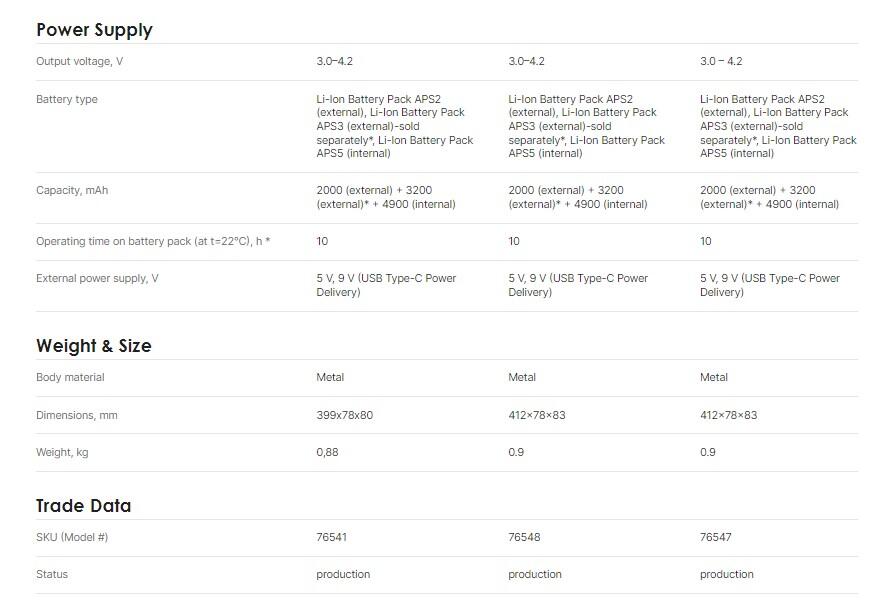This screenshot has height=603, width=880.
Task: Click the Weight & Size section heading
Action: 94,346
